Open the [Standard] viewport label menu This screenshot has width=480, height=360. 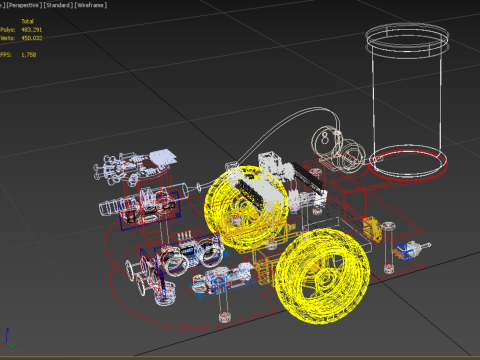pyautogui.click(x=58, y=5)
